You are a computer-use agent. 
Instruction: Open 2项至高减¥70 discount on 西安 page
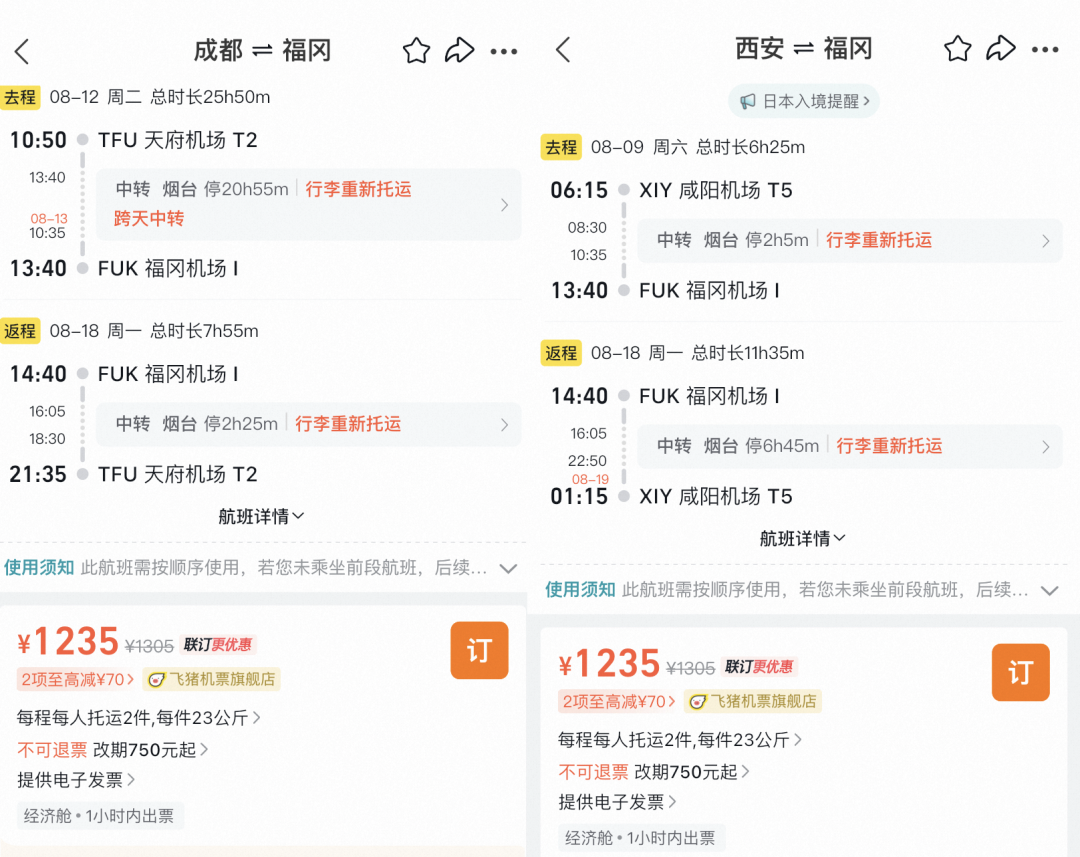[x=617, y=702]
